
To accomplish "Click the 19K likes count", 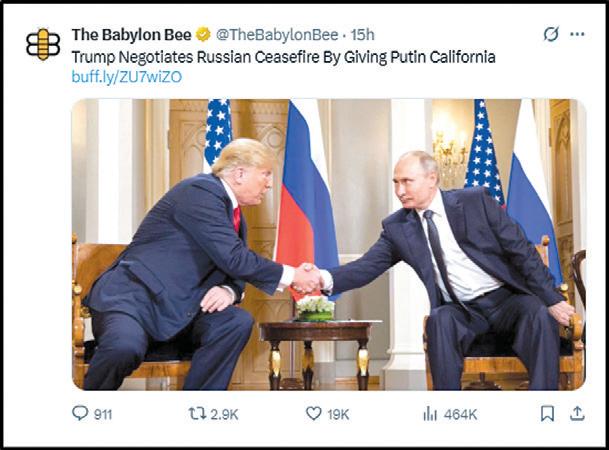I will tap(338, 415).
